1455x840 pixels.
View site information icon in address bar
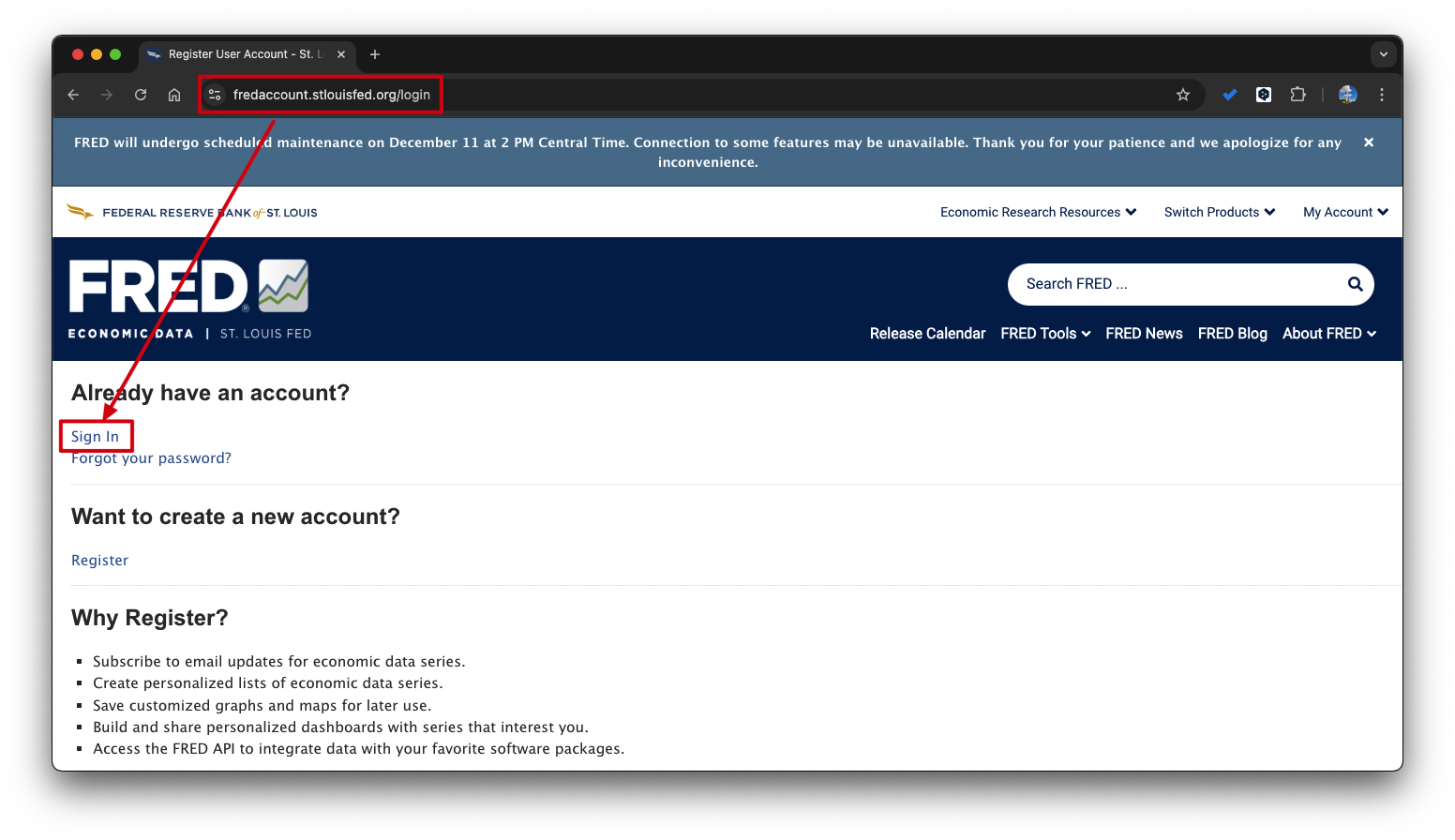pyautogui.click(x=215, y=95)
